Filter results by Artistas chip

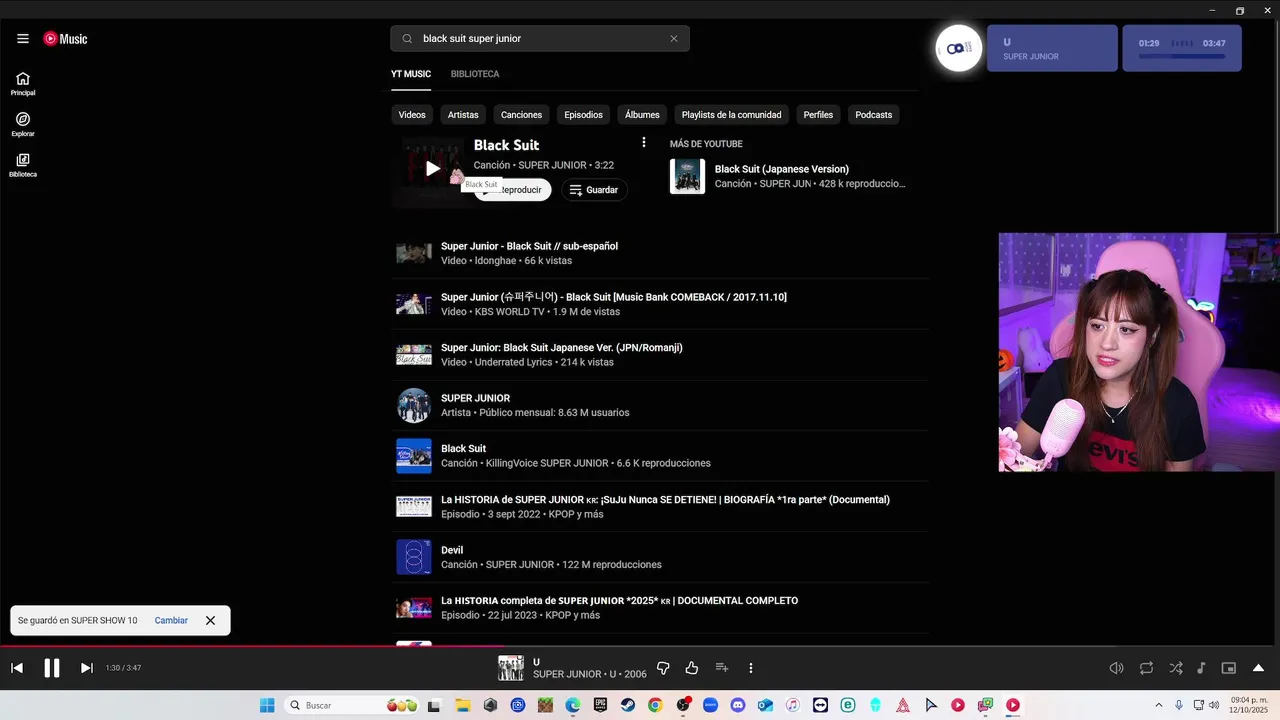tap(463, 115)
